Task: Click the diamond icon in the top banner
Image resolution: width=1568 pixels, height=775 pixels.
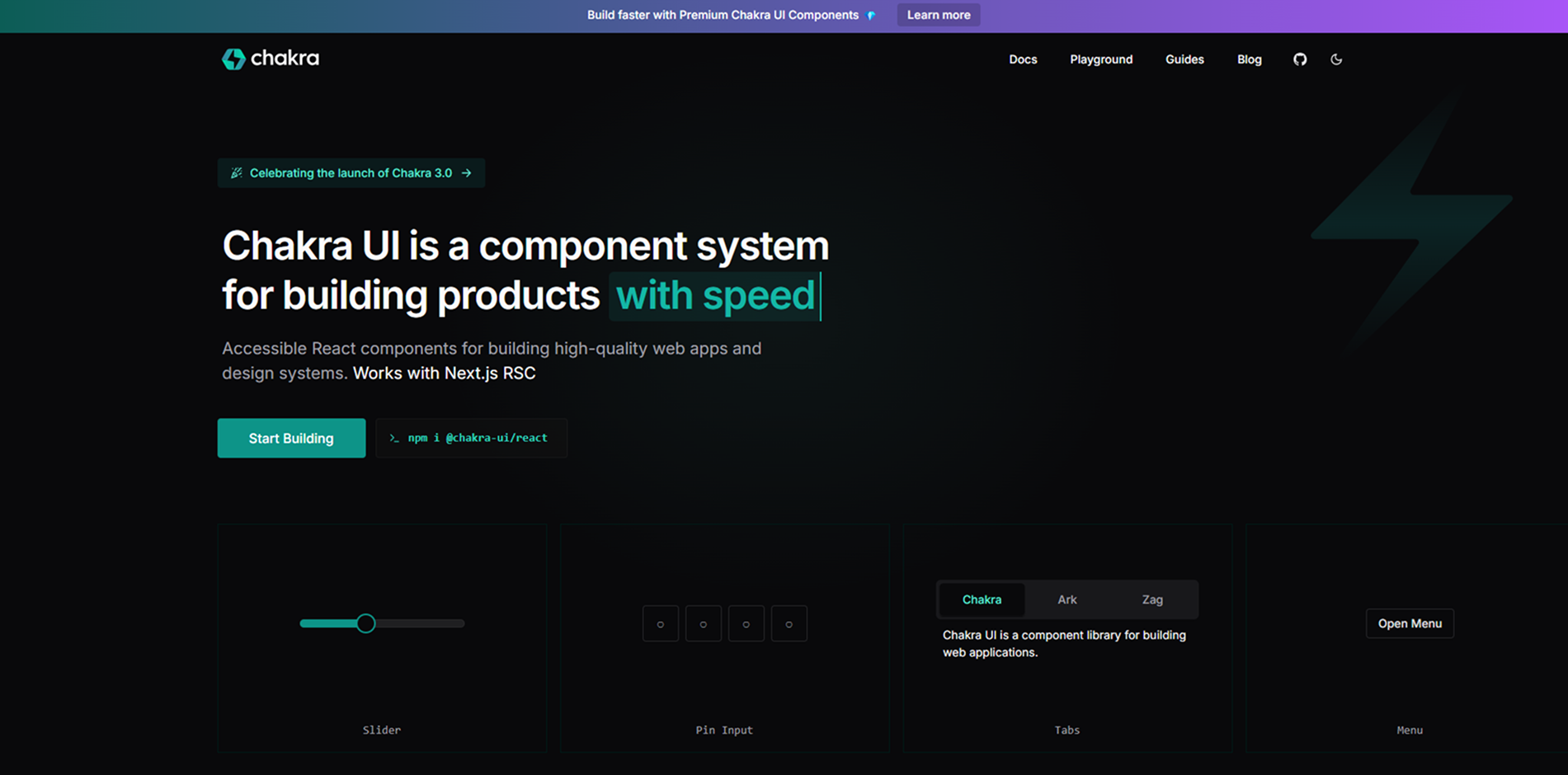Action: tap(871, 16)
